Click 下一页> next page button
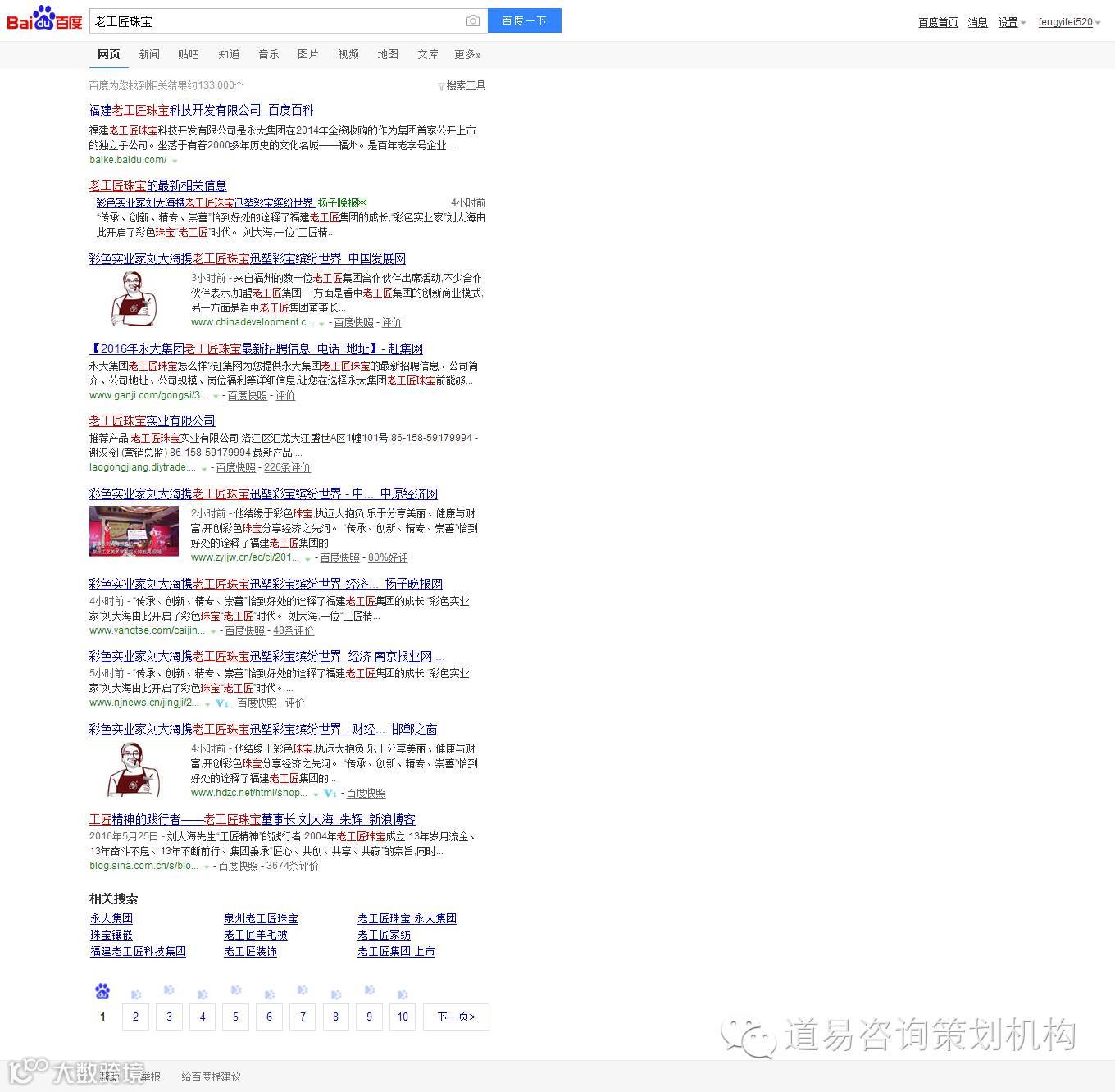 pos(456,1017)
